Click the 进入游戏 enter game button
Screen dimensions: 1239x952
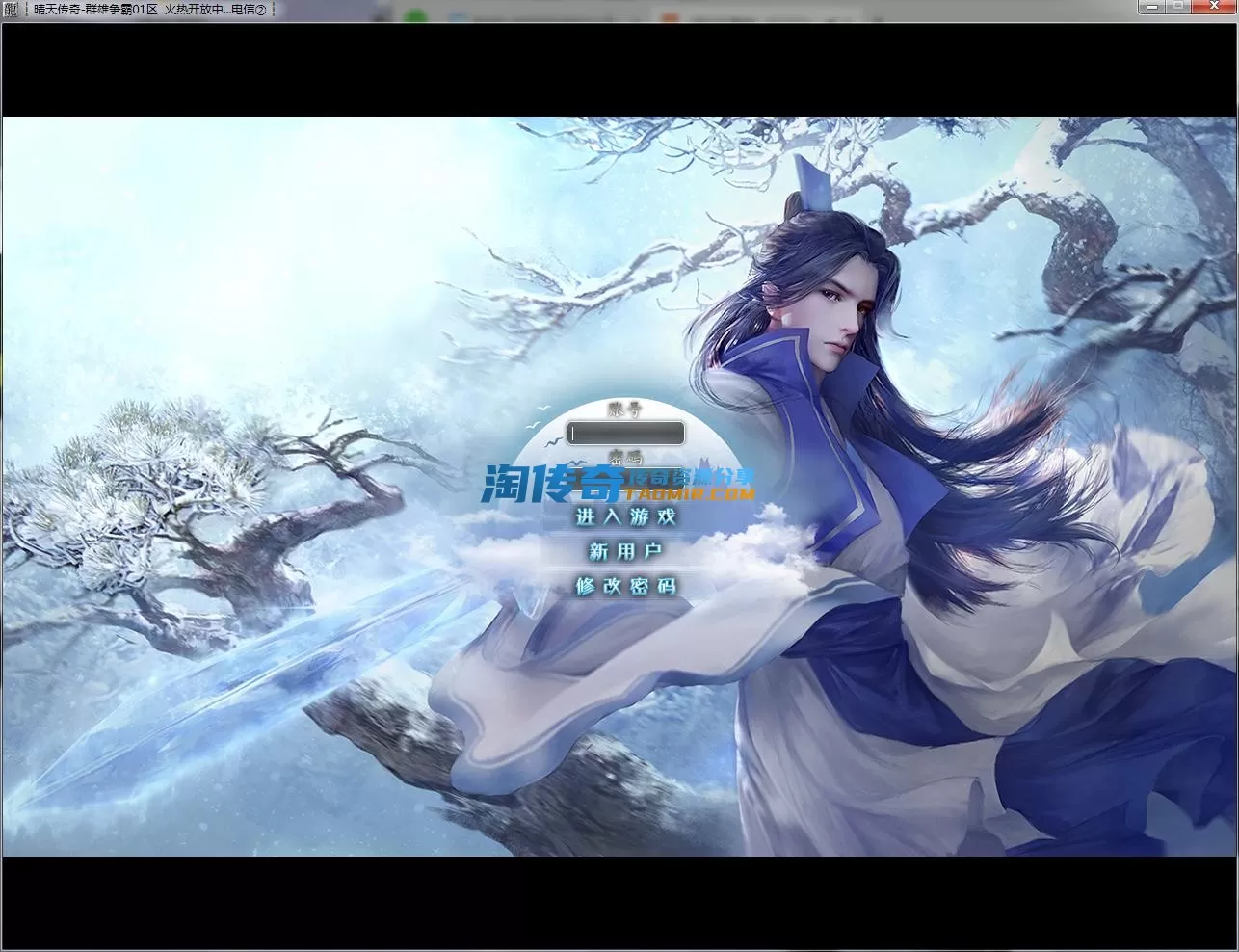pos(626,516)
